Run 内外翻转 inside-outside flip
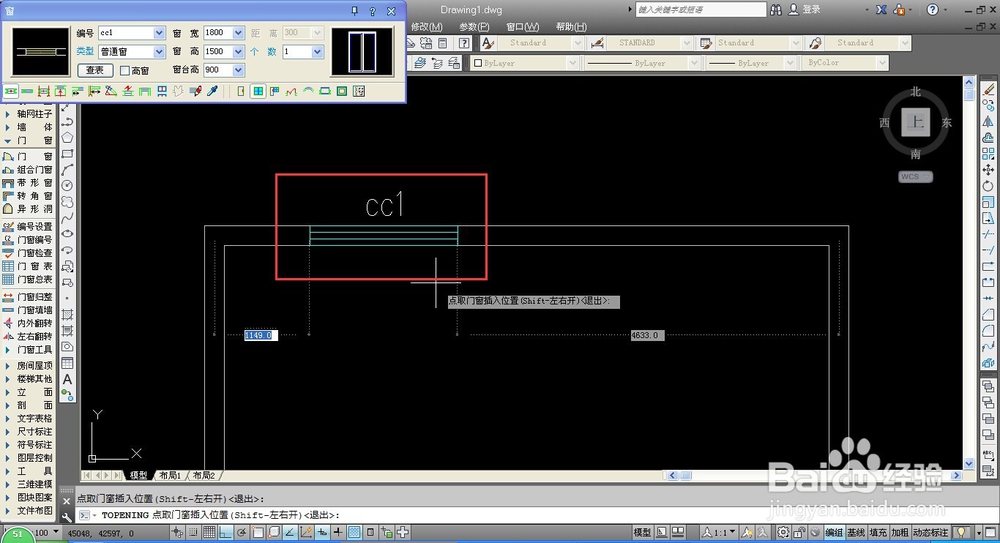This screenshot has width=1000, height=543. click(x=28, y=324)
